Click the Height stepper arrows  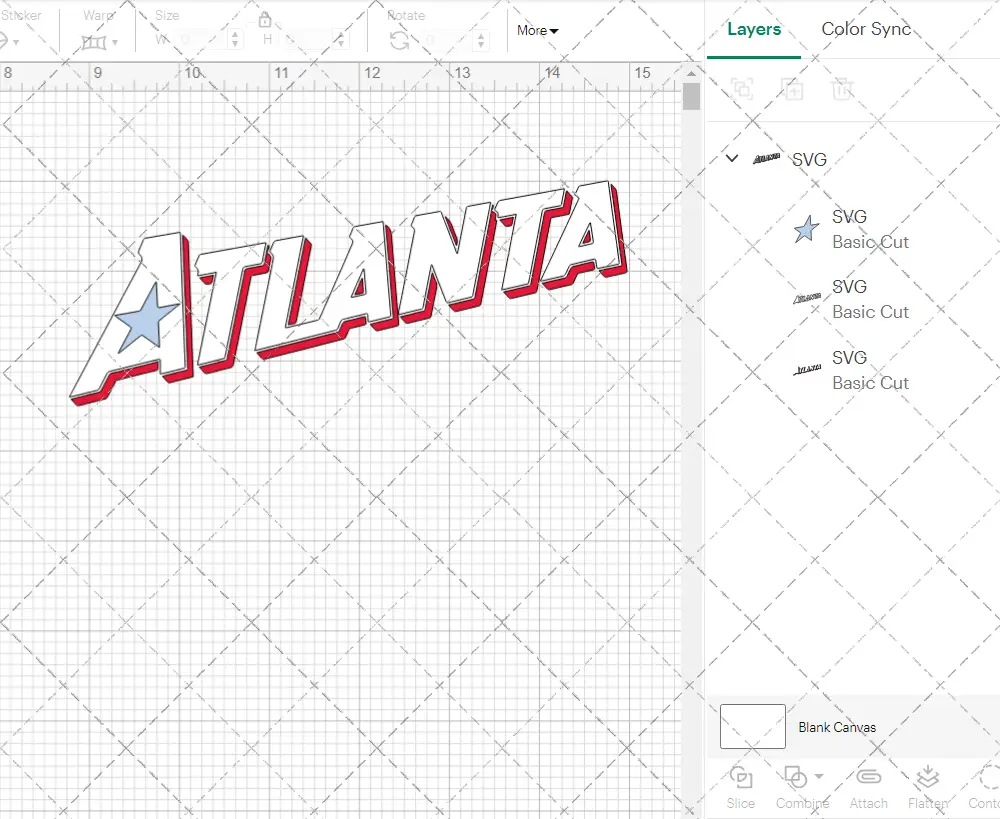click(341, 40)
